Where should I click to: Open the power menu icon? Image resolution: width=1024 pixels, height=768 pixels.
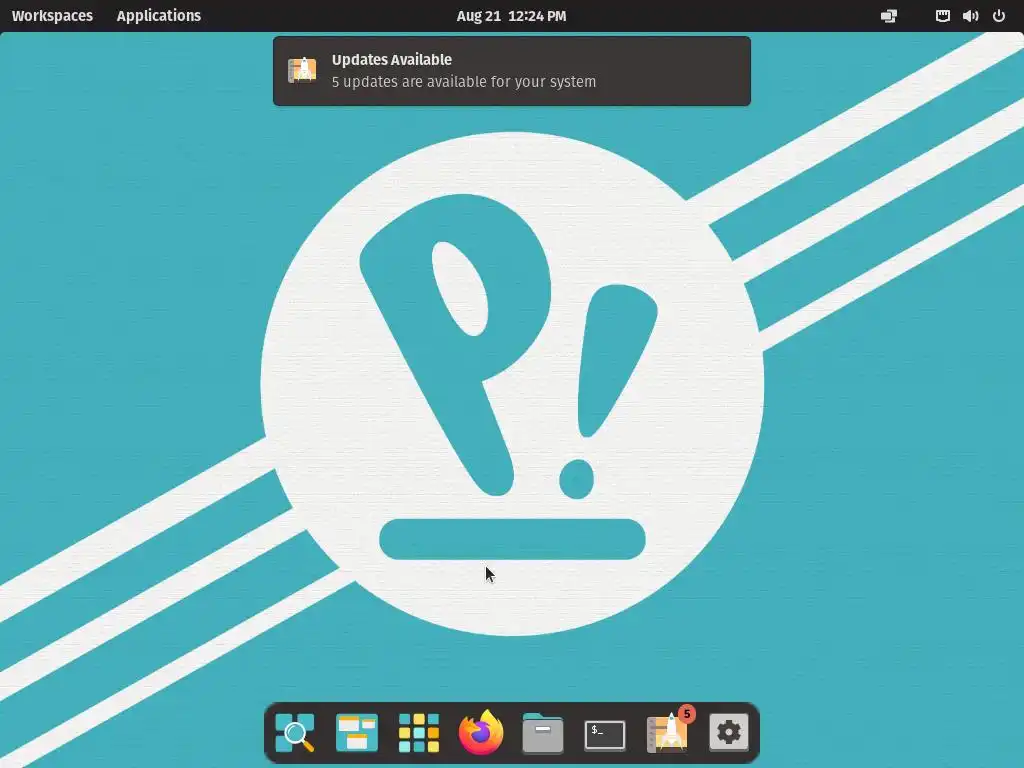point(999,16)
